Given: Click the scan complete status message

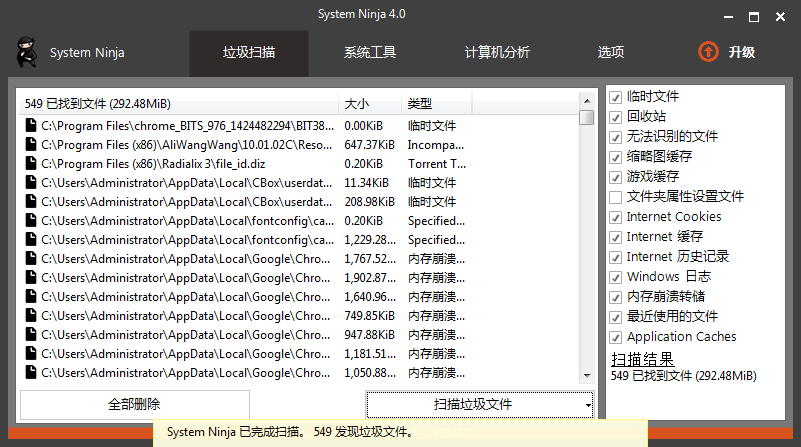Looking at the screenshot, I should click(290, 432).
